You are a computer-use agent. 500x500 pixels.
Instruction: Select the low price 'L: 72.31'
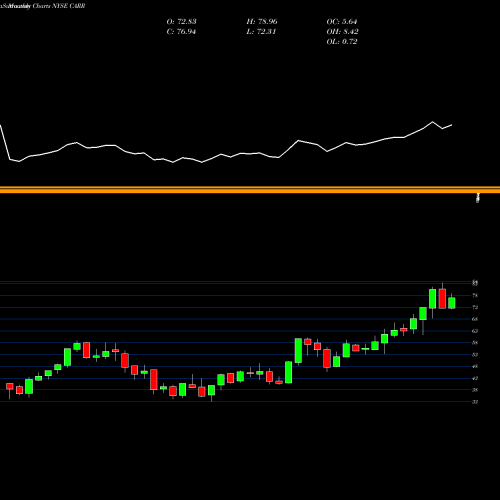pyautogui.click(x=261, y=31)
